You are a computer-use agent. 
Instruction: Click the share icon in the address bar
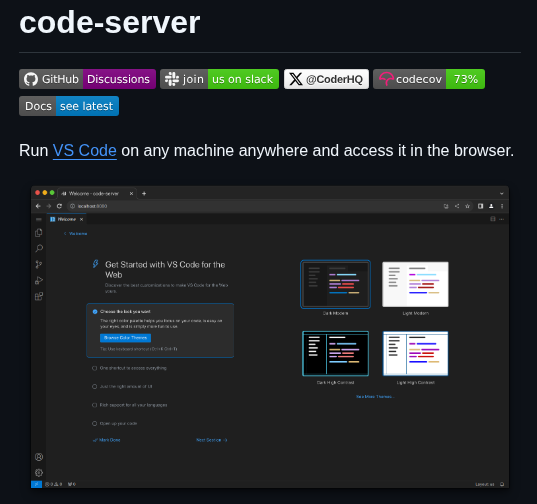tap(457, 206)
